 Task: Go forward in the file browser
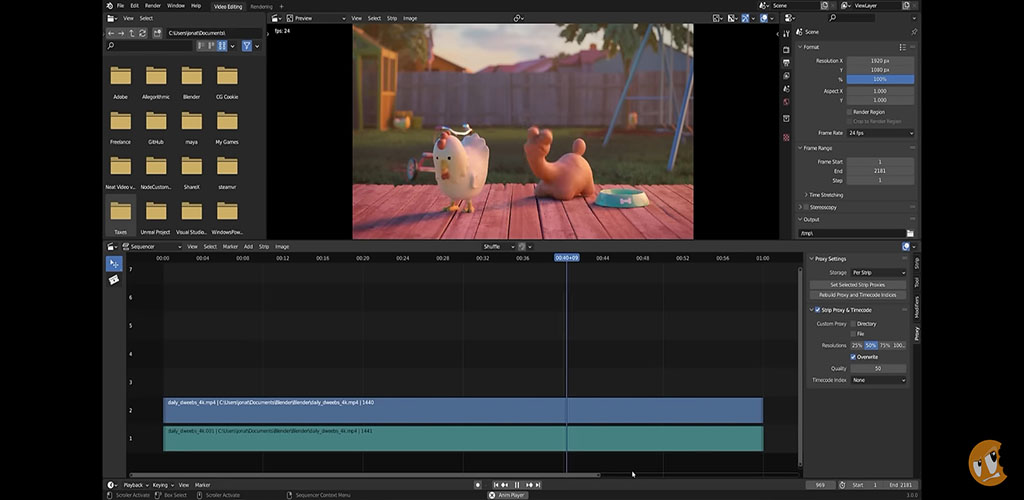[x=121, y=33]
